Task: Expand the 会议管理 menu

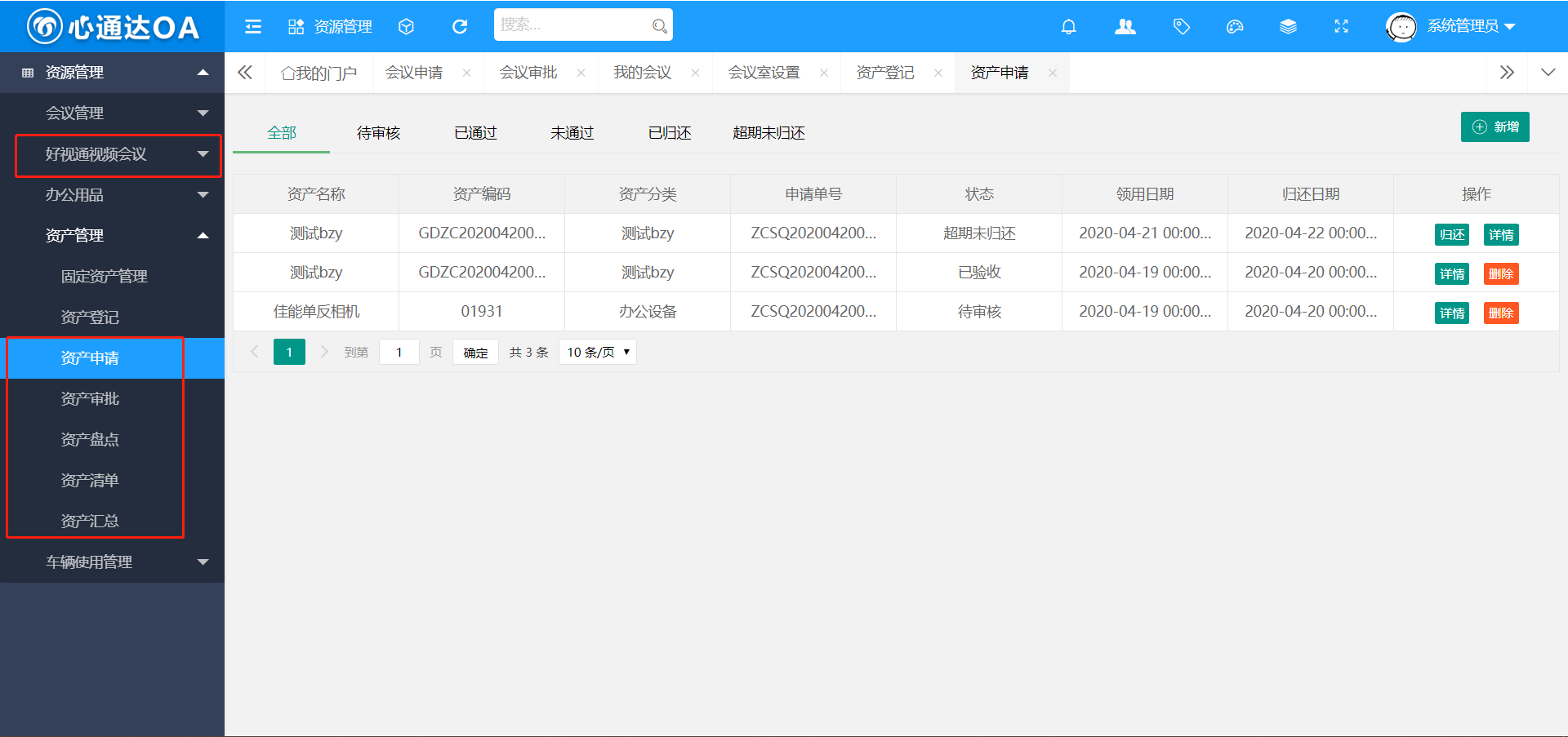Action: point(113,113)
